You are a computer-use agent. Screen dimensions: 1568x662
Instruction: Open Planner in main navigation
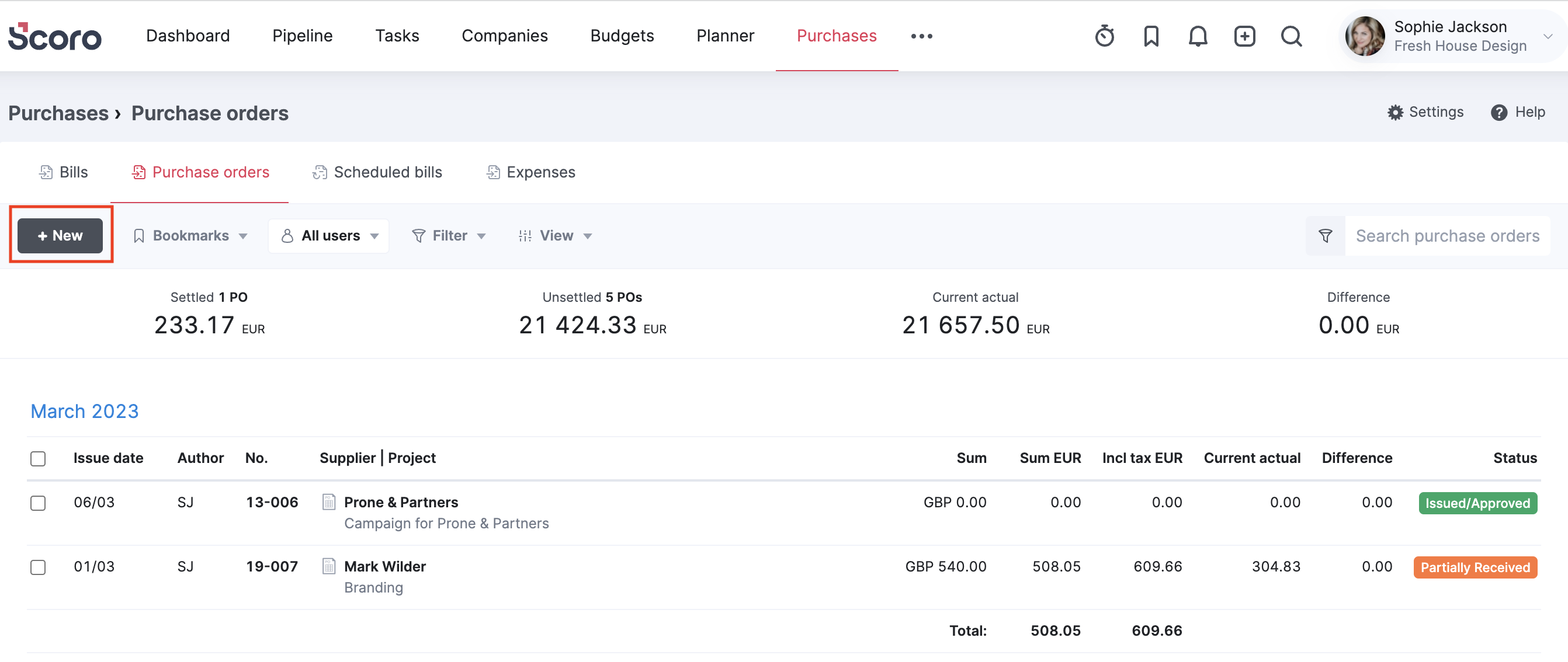[x=725, y=36]
